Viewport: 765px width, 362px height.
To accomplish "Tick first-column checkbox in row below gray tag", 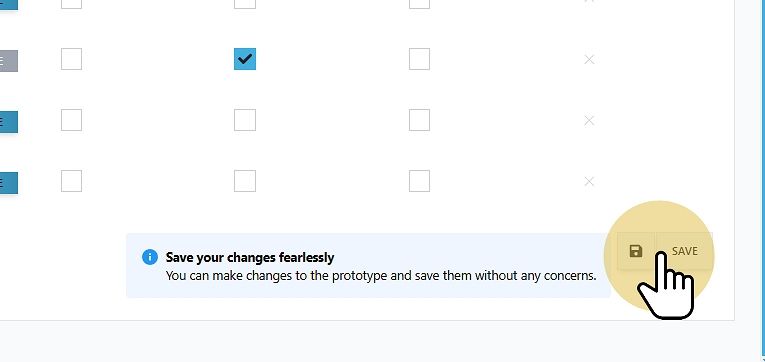I will tap(71, 120).
